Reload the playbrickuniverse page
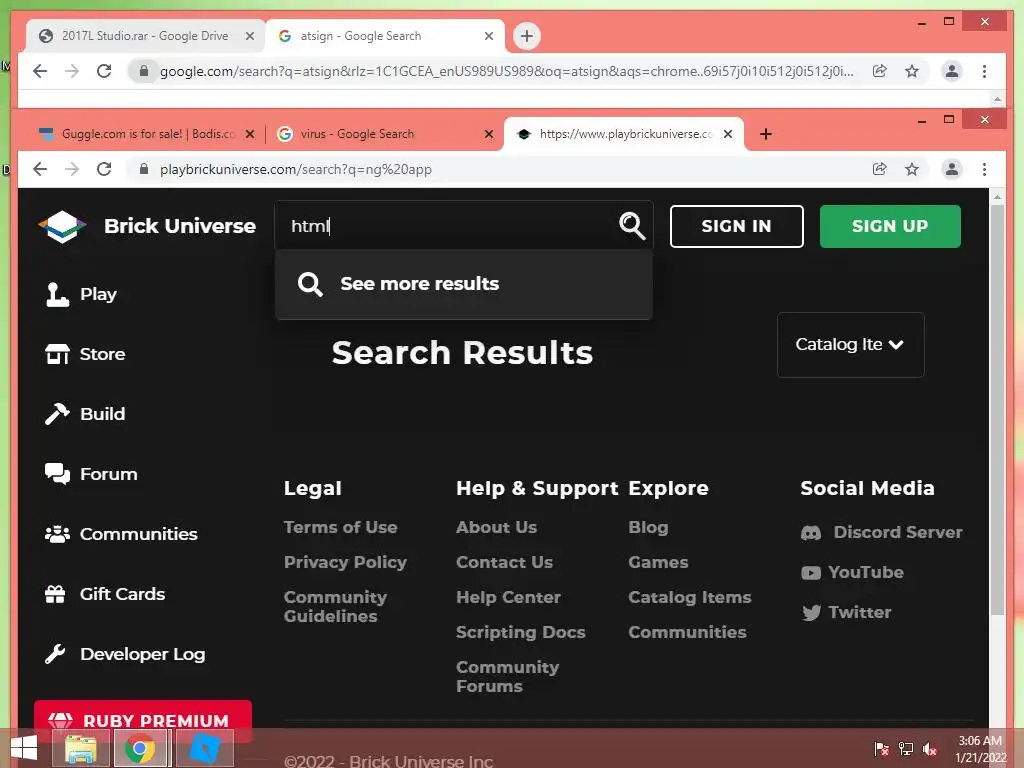Image resolution: width=1024 pixels, height=768 pixels. (x=104, y=169)
